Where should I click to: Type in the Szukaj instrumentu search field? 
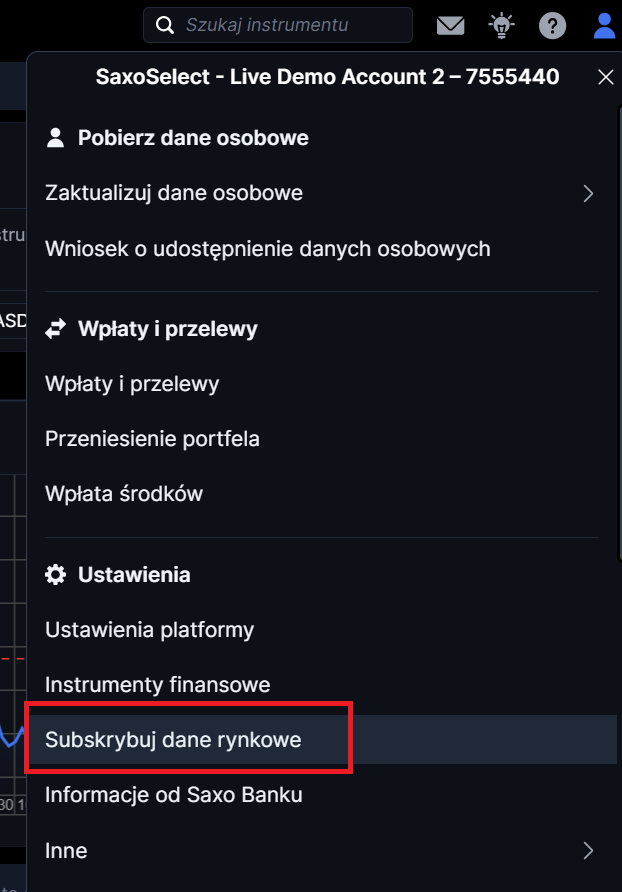coord(290,25)
